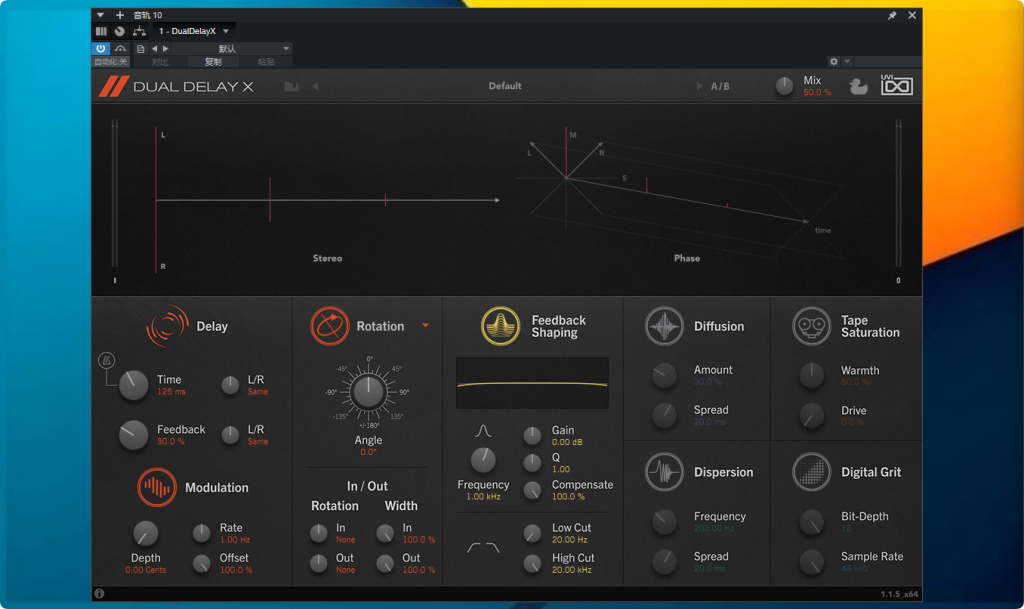This screenshot has width=1024, height=609.
Task: Click the Time L/R knob
Action: 230,385
